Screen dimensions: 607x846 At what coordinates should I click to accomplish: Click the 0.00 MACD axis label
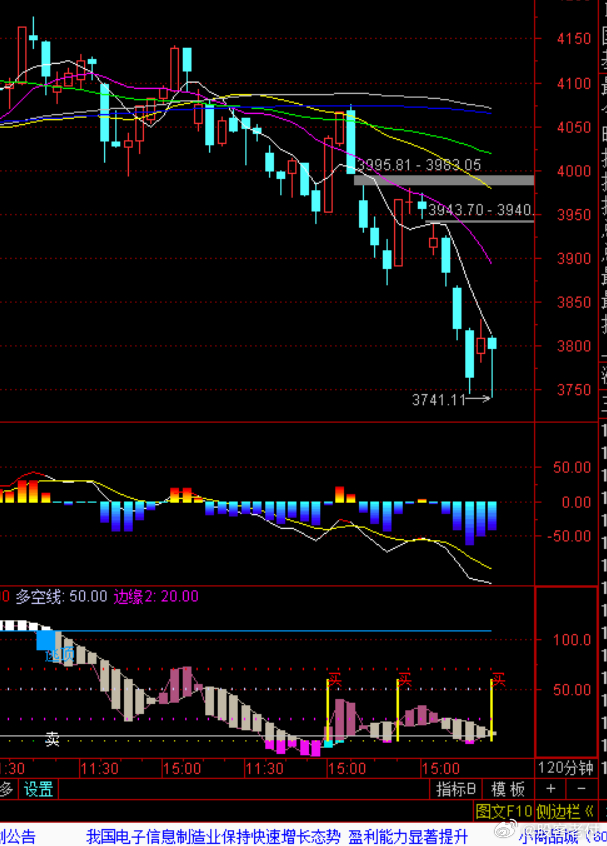click(x=576, y=502)
